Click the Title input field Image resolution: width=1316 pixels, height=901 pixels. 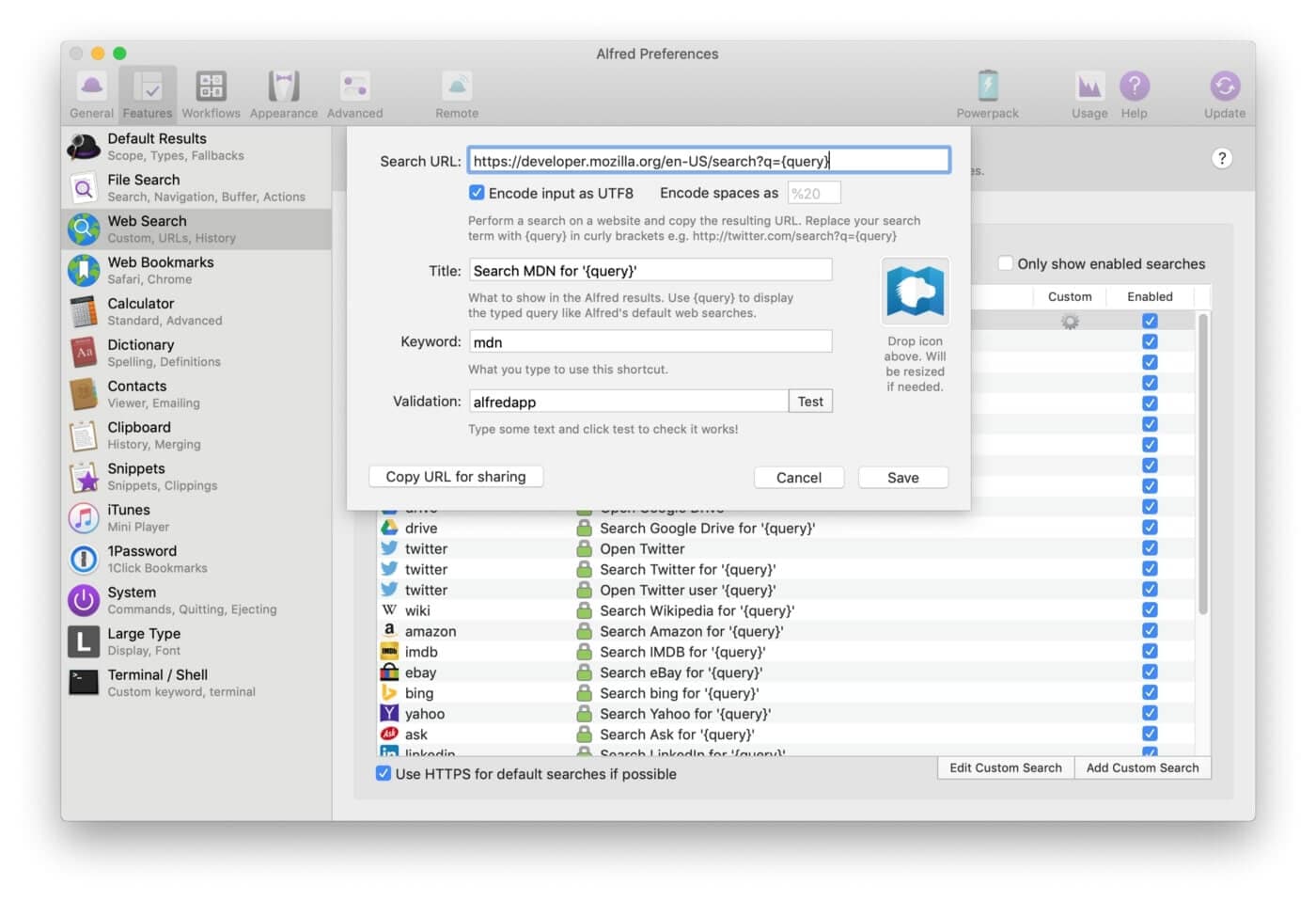[x=650, y=271]
